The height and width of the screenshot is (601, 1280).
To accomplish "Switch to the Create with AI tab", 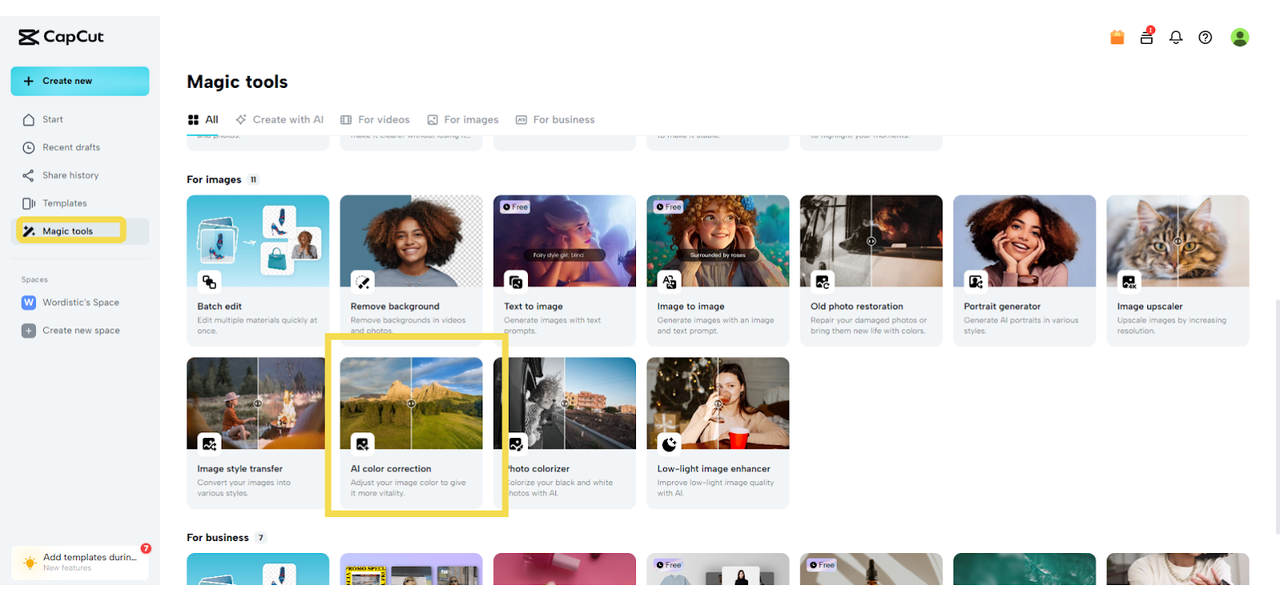I will click(x=280, y=119).
